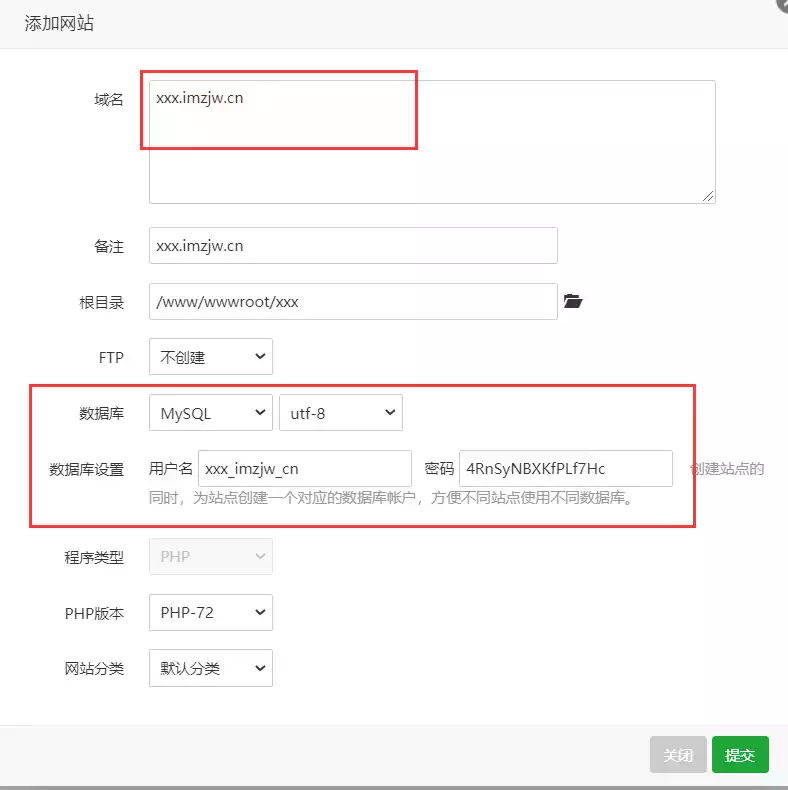Click the 备注 remark input field

[x=353, y=245]
